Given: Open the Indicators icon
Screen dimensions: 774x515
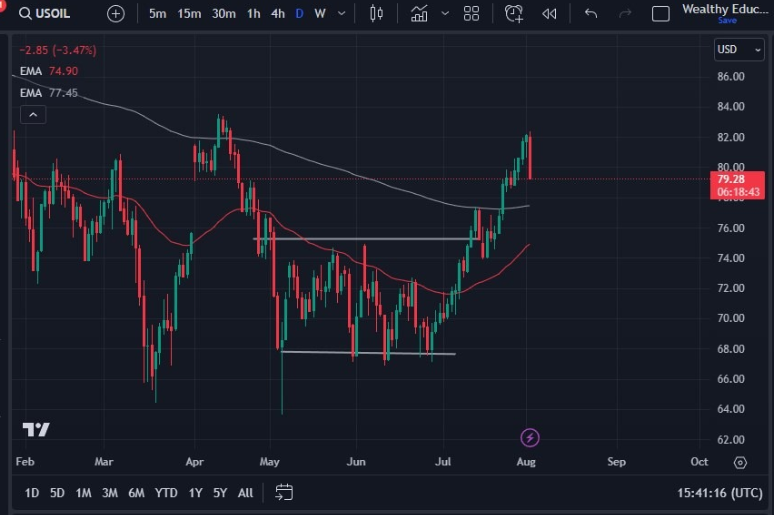Looking at the screenshot, I should click(420, 14).
